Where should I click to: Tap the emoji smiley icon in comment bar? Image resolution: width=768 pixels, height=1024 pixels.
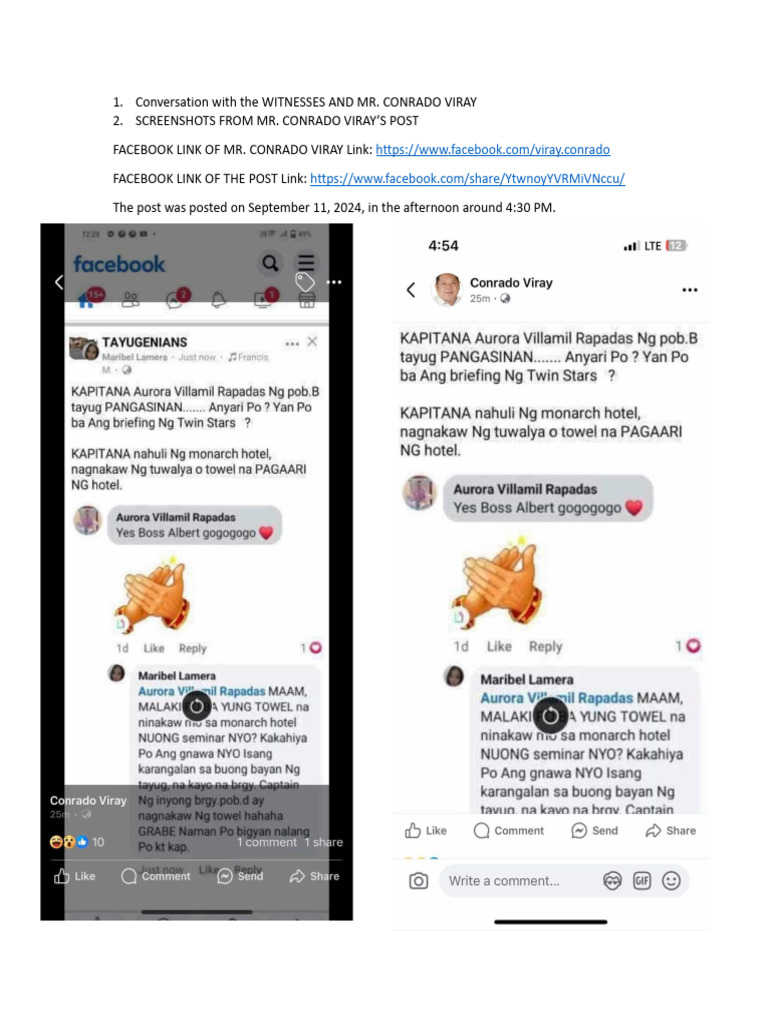coord(671,881)
